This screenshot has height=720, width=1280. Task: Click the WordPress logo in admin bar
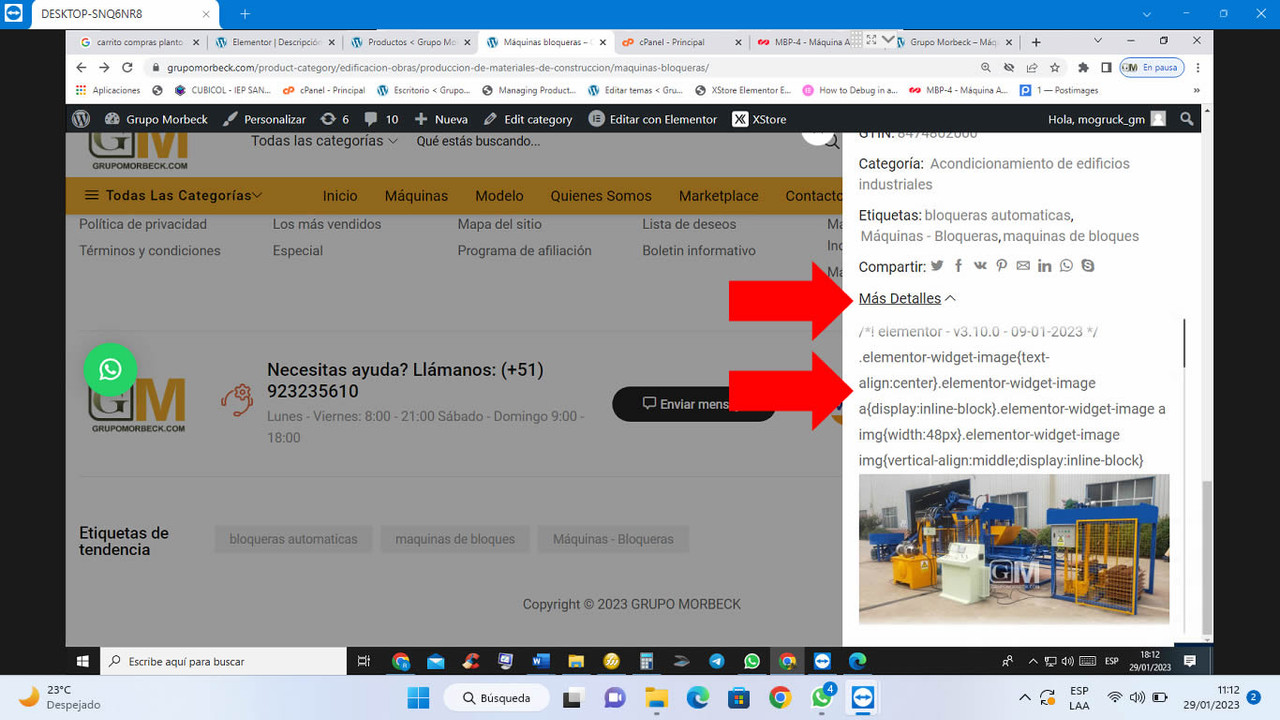[x=81, y=119]
